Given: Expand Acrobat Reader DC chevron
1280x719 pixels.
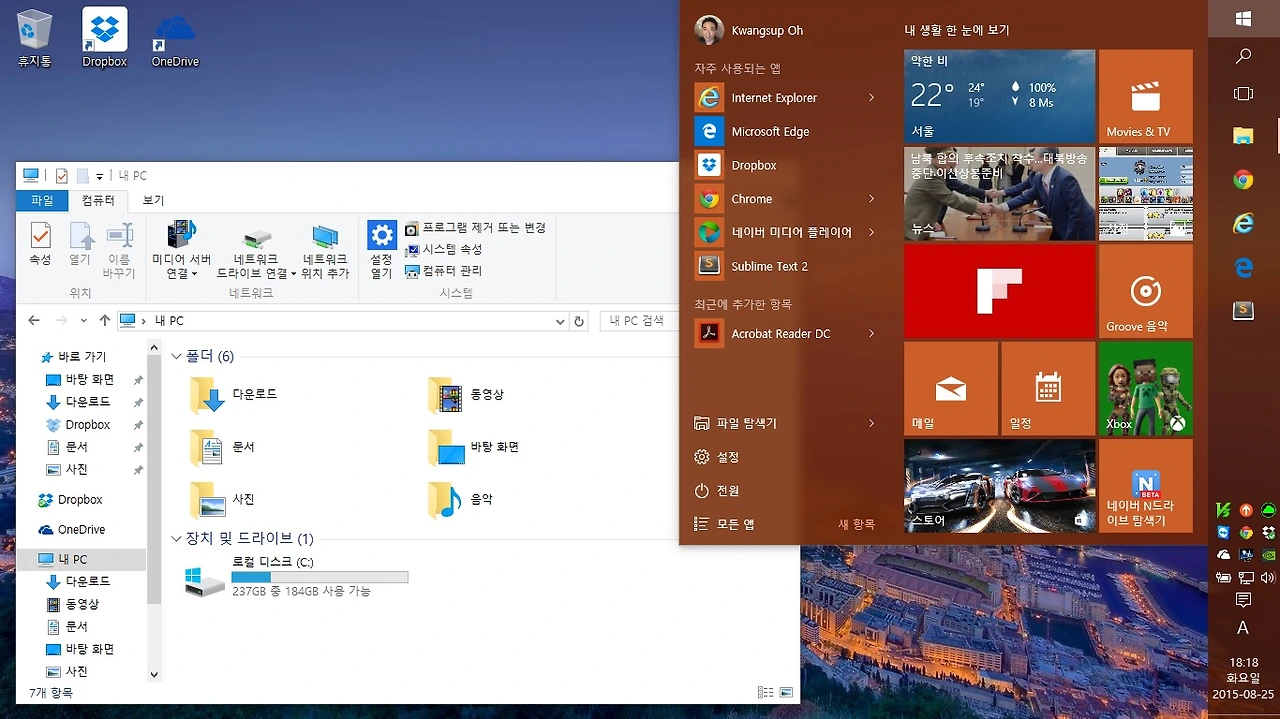Looking at the screenshot, I should click(871, 333).
